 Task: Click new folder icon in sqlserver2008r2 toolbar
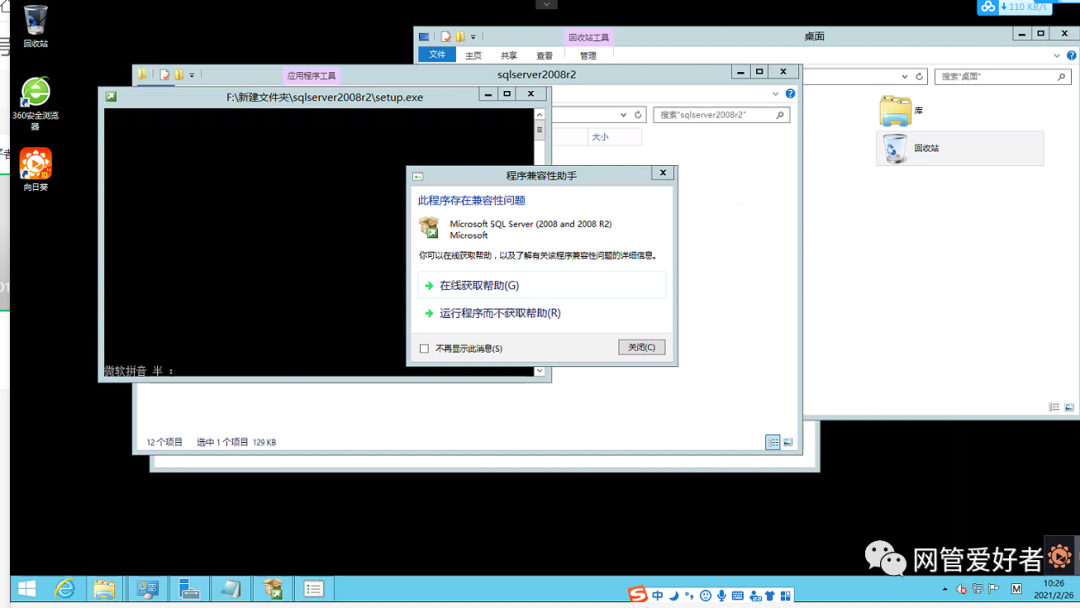coord(178,74)
